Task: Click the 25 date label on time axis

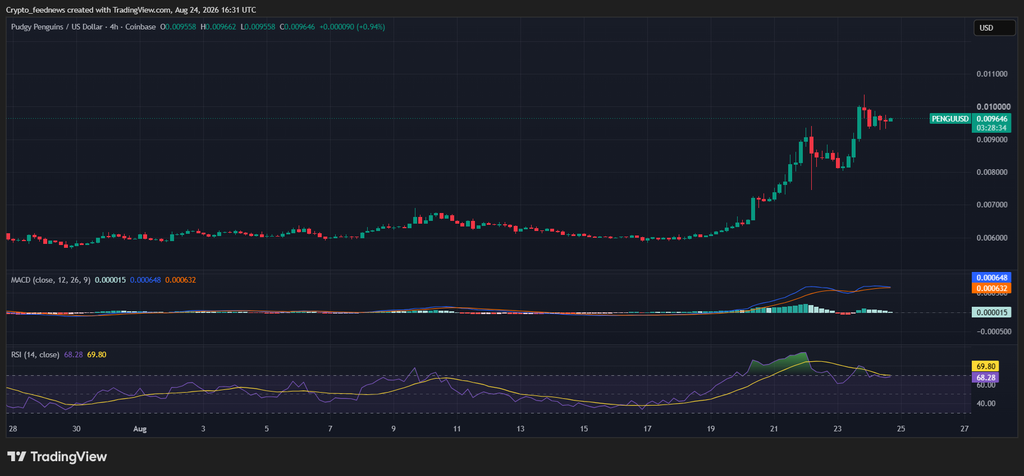Action: (x=901, y=429)
